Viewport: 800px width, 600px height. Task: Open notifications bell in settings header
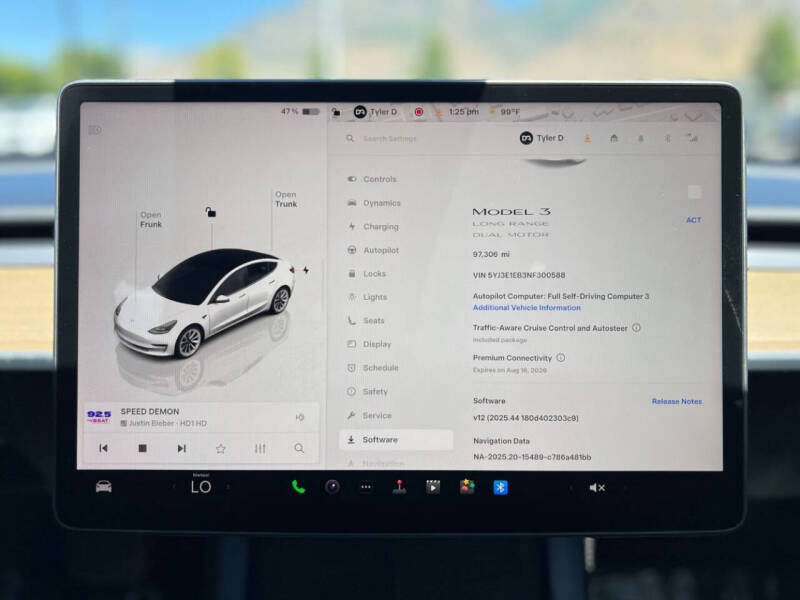pos(641,138)
